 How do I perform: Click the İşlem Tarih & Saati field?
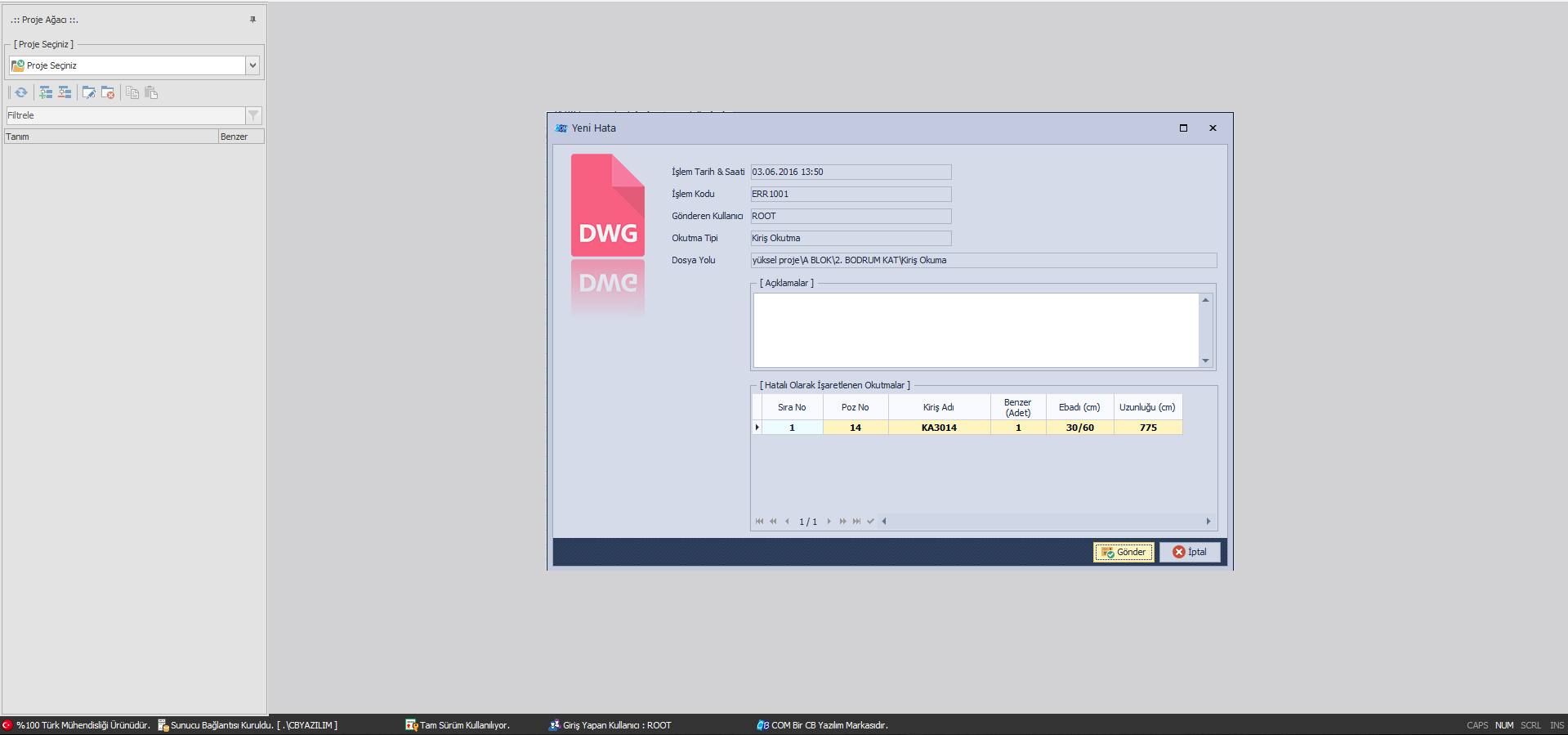851,172
